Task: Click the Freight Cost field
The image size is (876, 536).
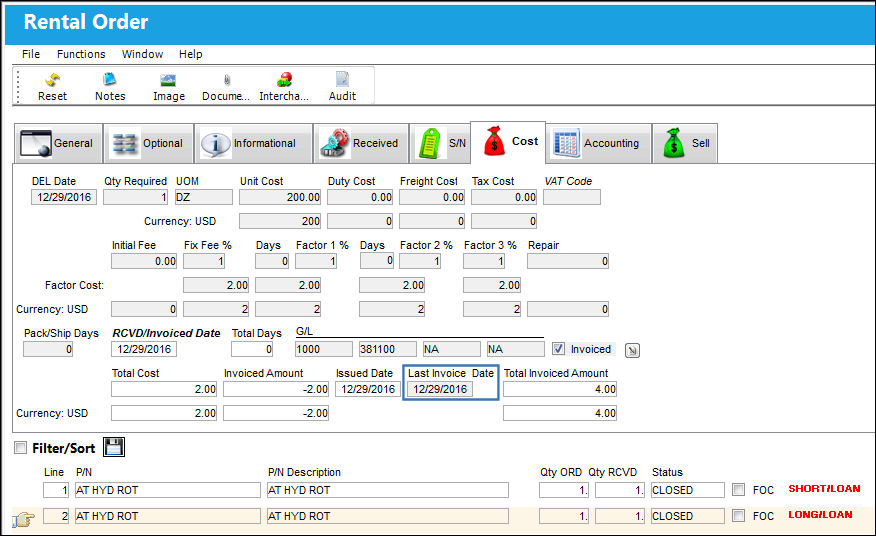Action: [x=432, y=197]
